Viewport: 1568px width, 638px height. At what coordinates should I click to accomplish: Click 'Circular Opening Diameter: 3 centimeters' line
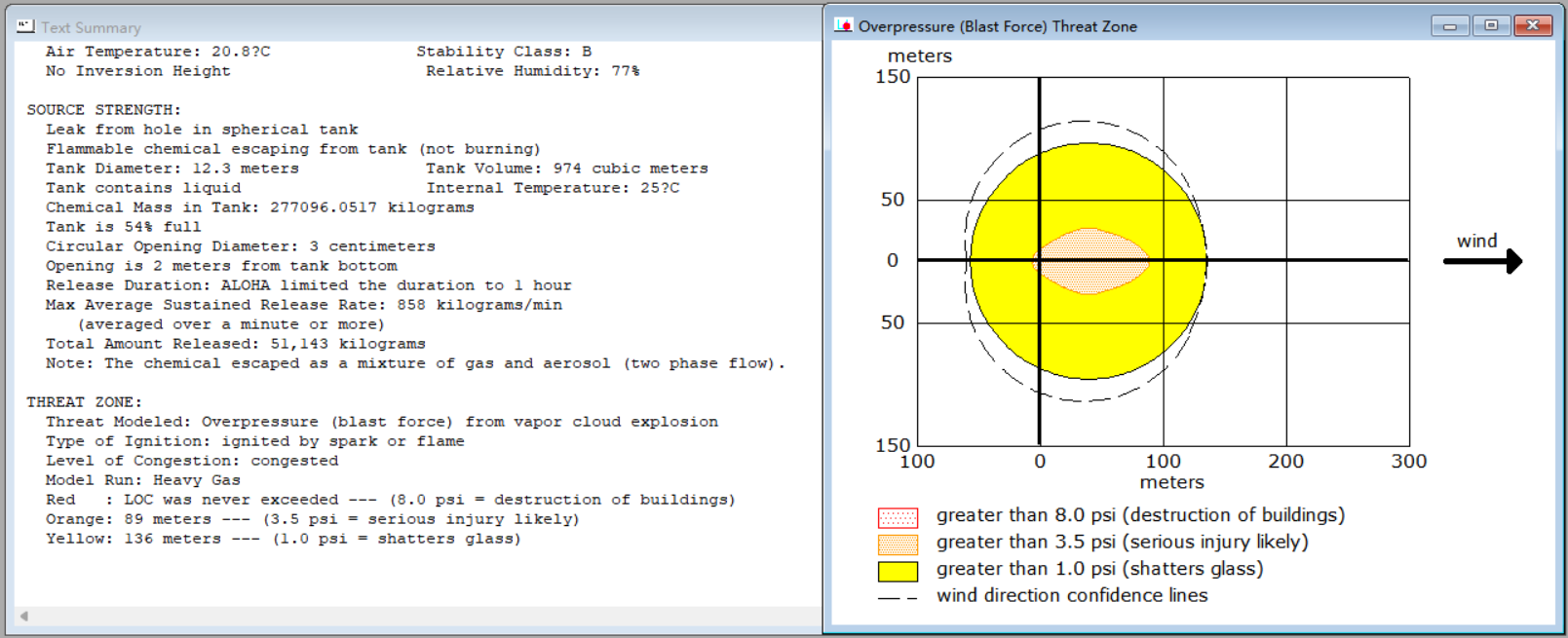(x=241, y=246)
